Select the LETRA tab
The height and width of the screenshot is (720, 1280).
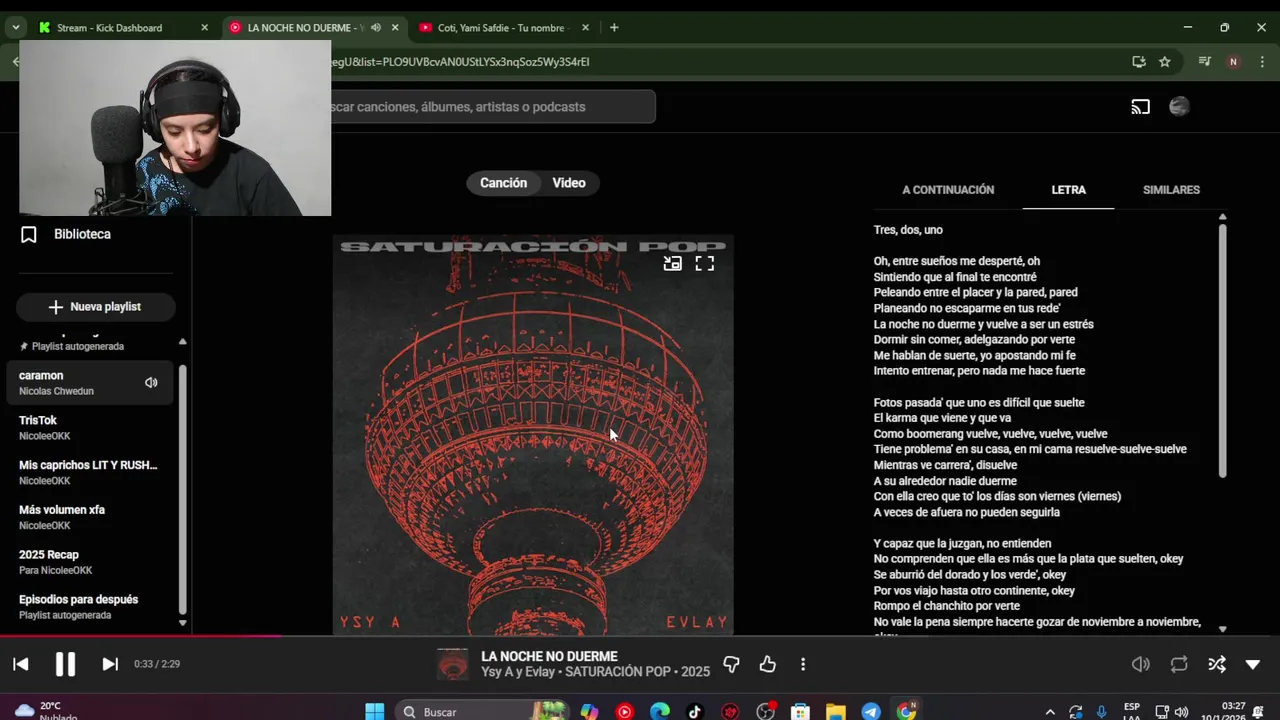point(1068,190)
